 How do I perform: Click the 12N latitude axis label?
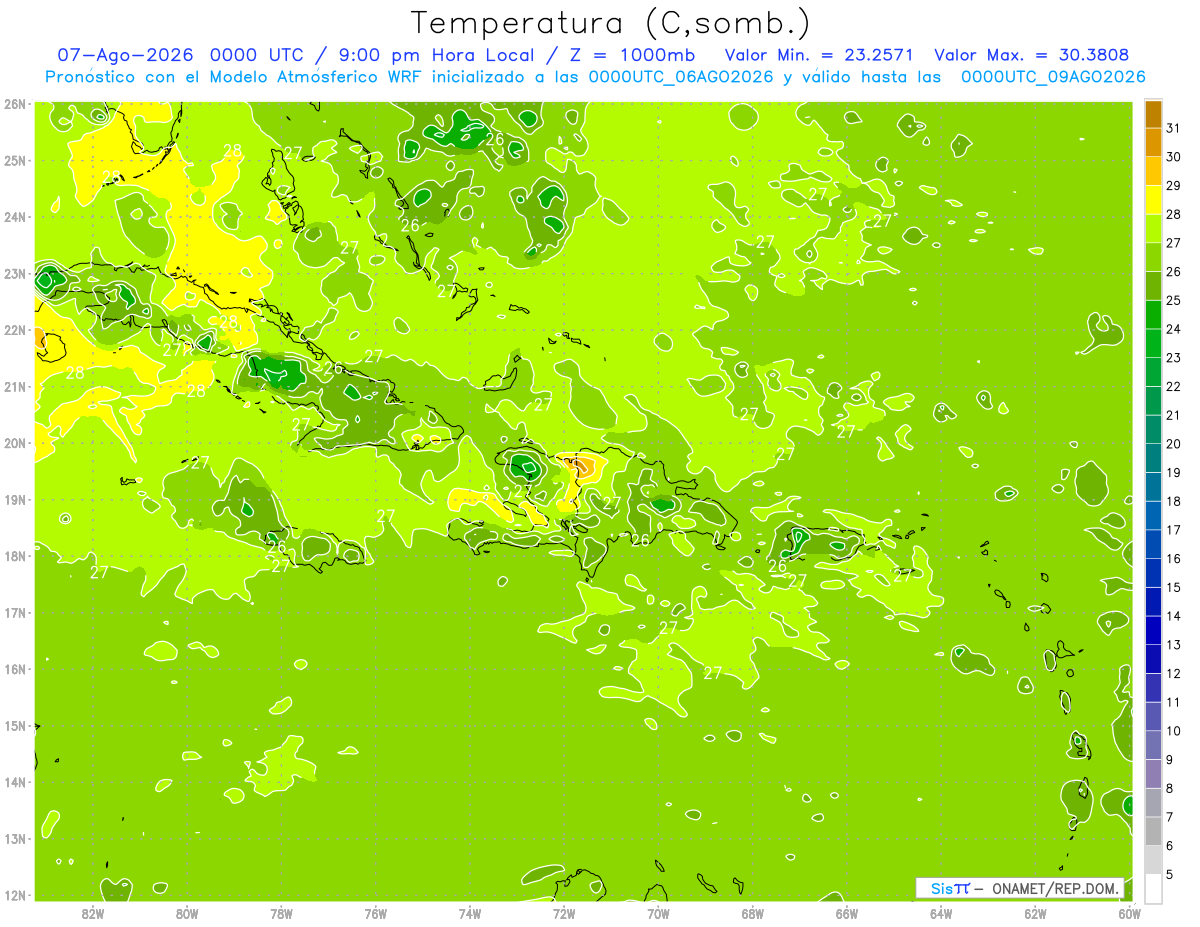coord(15,894)
